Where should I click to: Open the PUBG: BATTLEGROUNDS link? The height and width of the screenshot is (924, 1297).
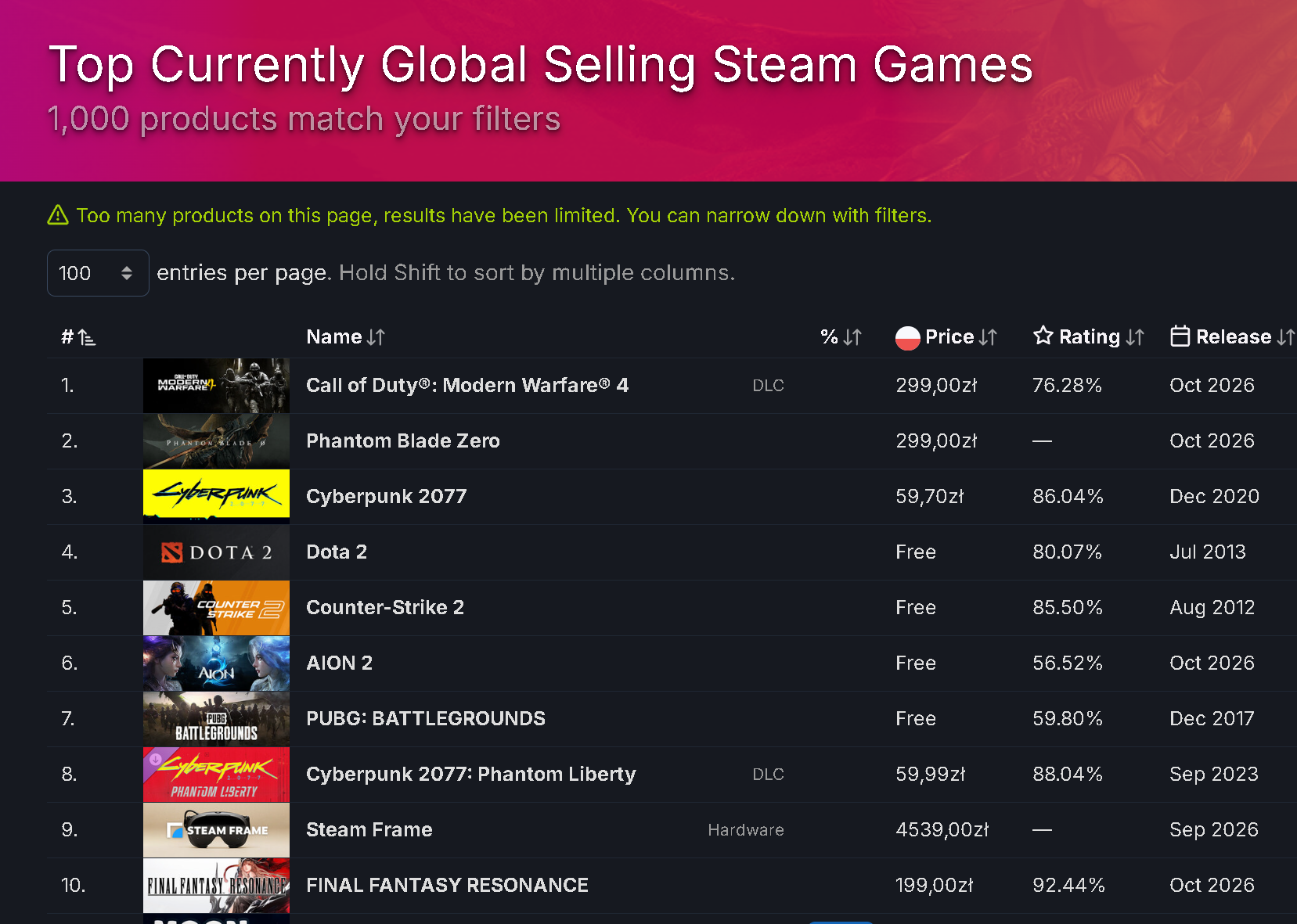(426, 718)
